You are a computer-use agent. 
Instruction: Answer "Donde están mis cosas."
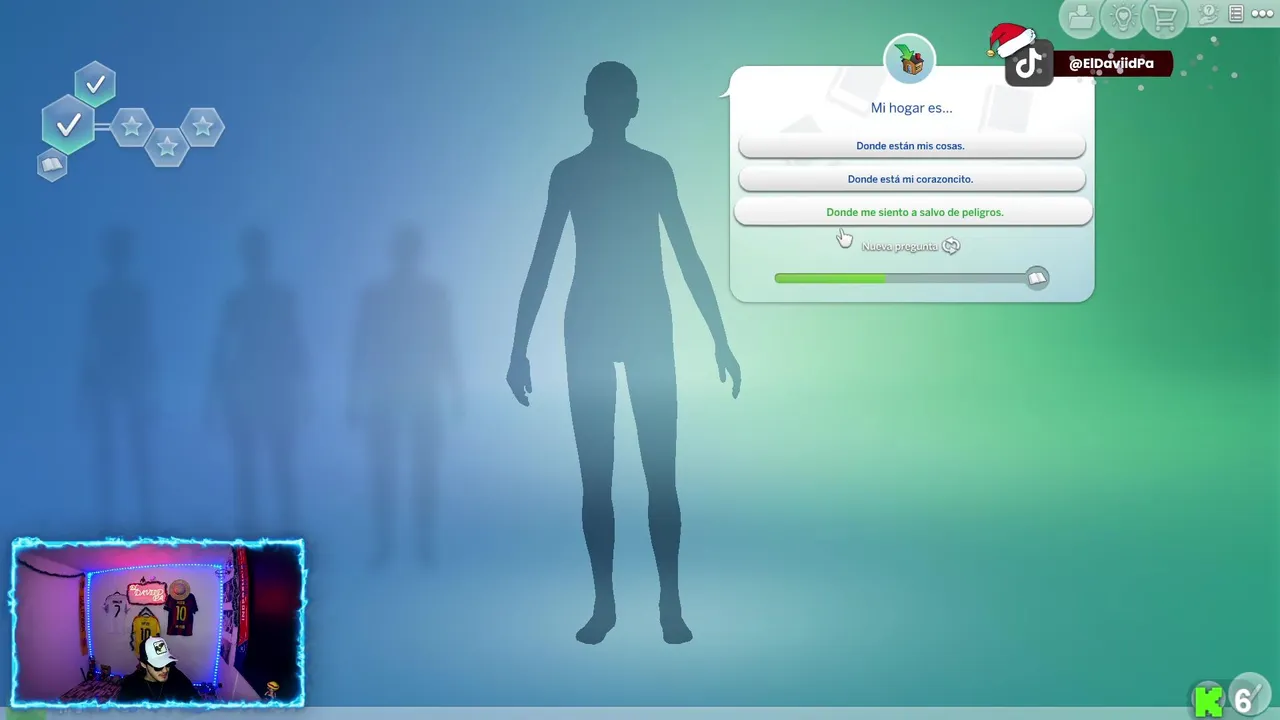click(911, 146)
